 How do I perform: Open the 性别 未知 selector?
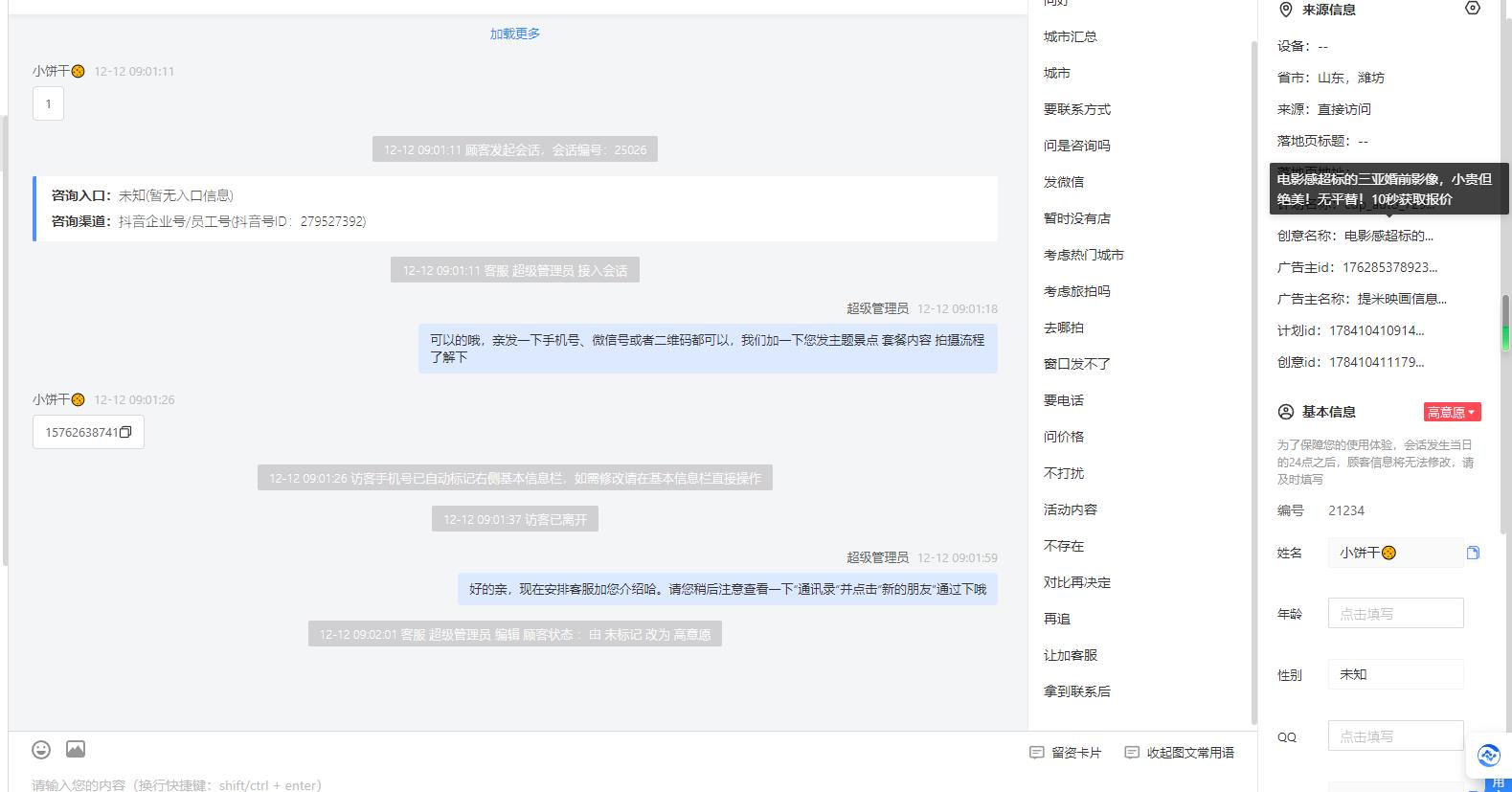(x=1395, y=674)
